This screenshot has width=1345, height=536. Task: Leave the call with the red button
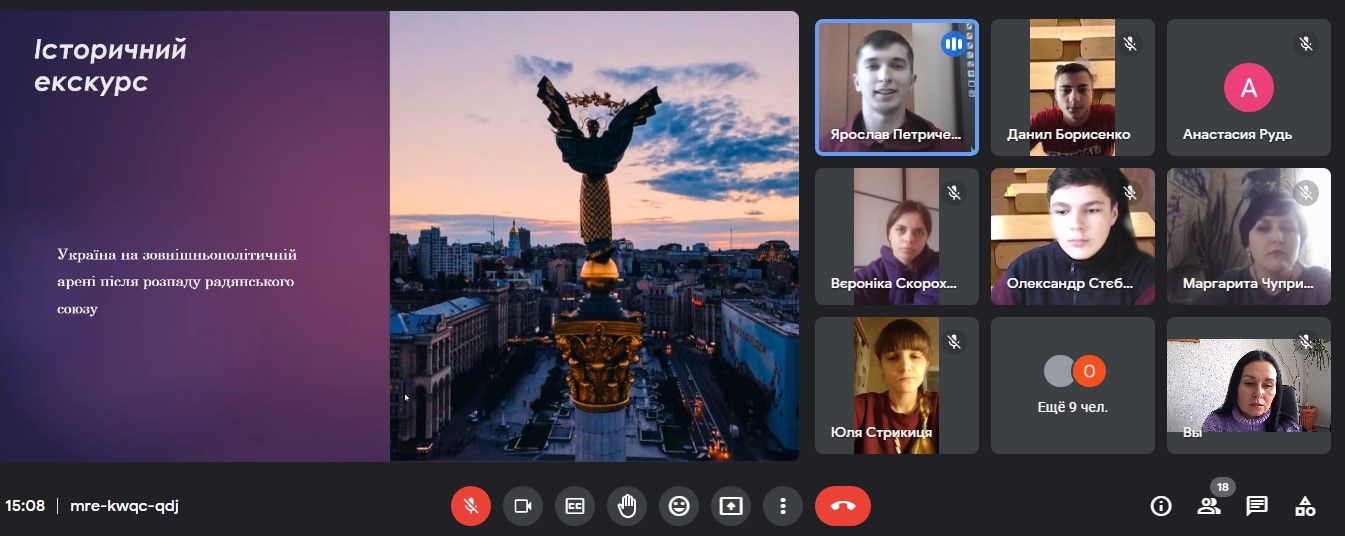pyautogui.click(x=843, y=506)
